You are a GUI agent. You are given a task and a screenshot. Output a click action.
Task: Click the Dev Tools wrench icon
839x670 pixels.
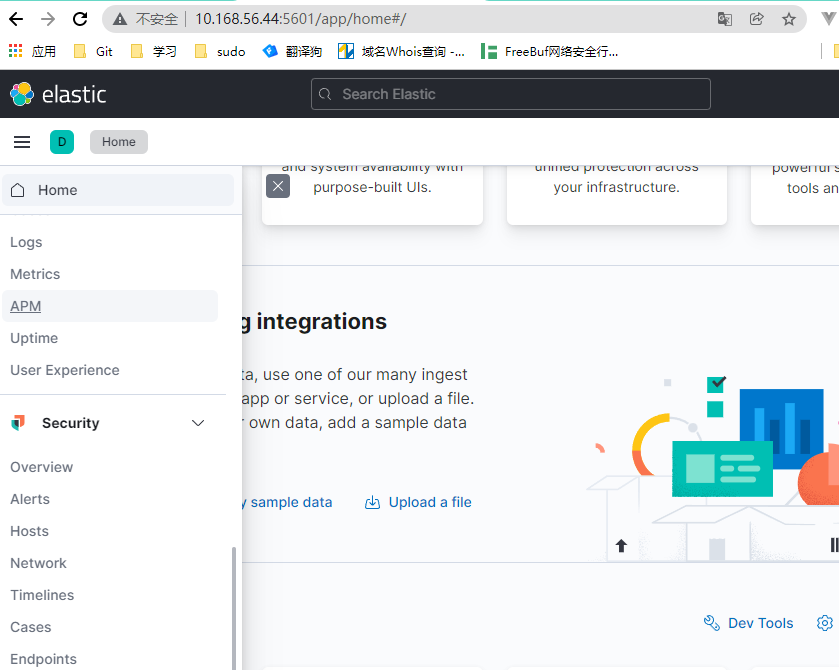[712, 623]
